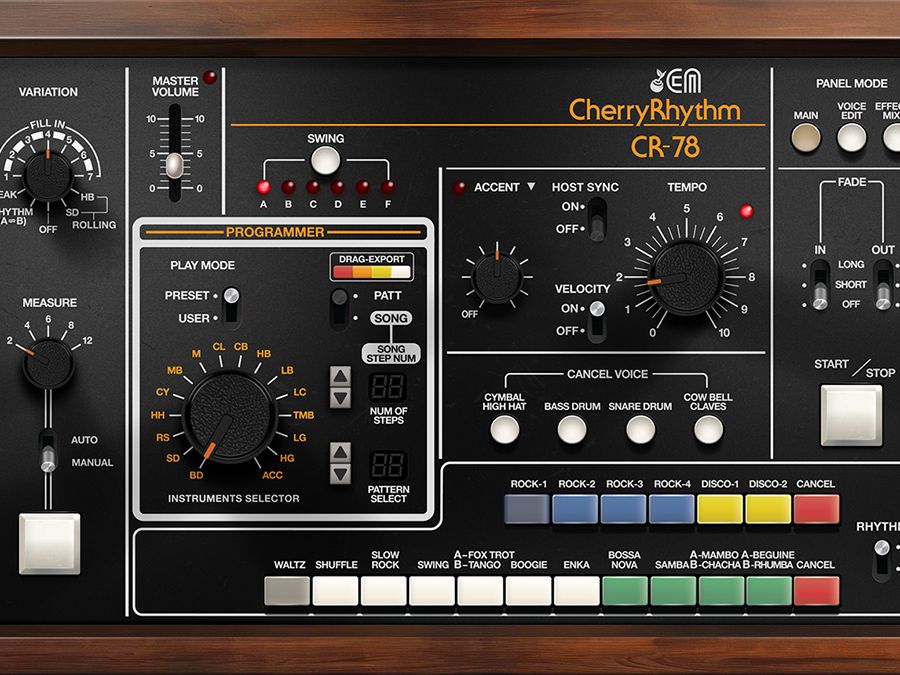Toggle Play Mode Preset/User switch
The image size is (900, 675).
coord(231,306)
